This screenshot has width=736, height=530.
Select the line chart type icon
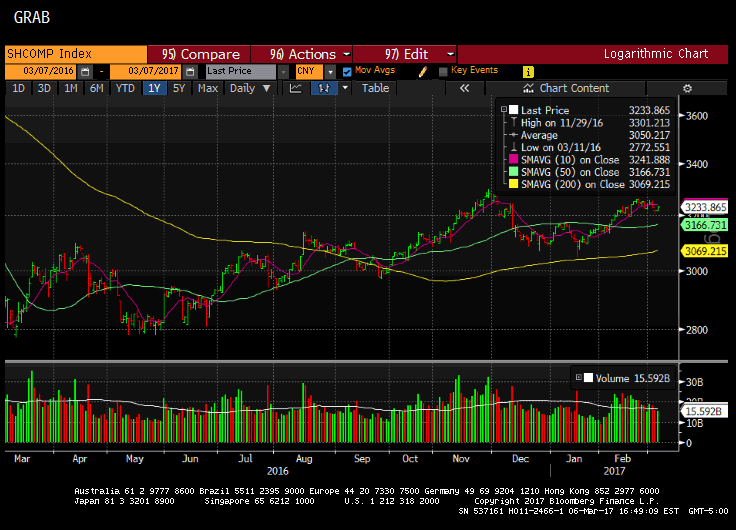(296, 88)
